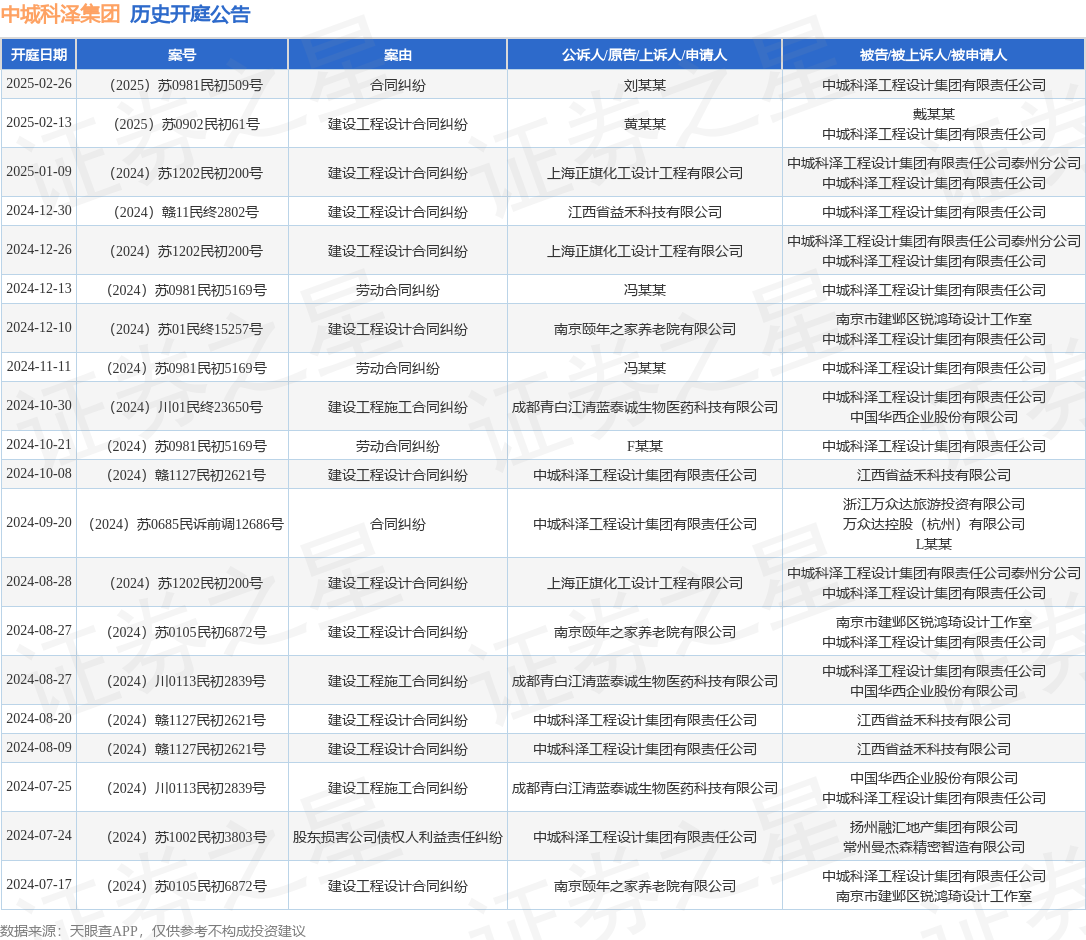Select date cell 2024-10-30
The height and width of the screenshot is (940, 1086).
39,405
